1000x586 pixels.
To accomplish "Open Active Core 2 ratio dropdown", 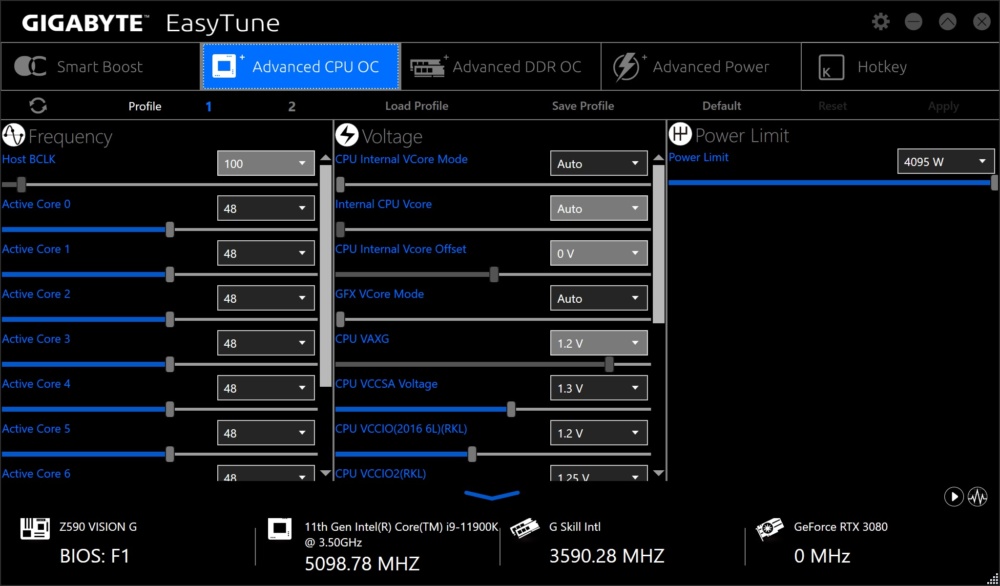I will (265, 298).
